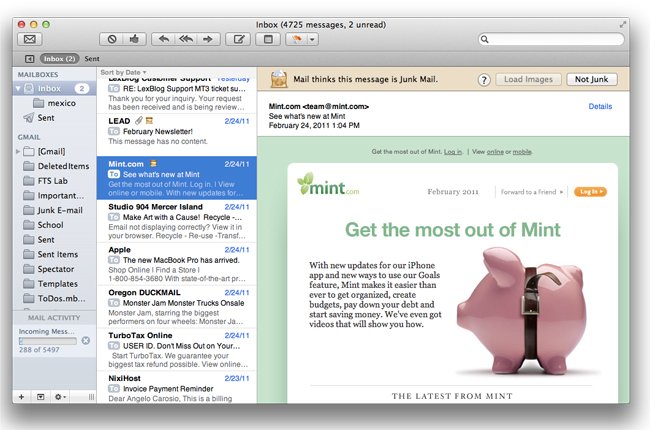Click attachment paperclip on LEAD message
The height and width of the screenshot is (430, 650).
click(x=138, y=121)
